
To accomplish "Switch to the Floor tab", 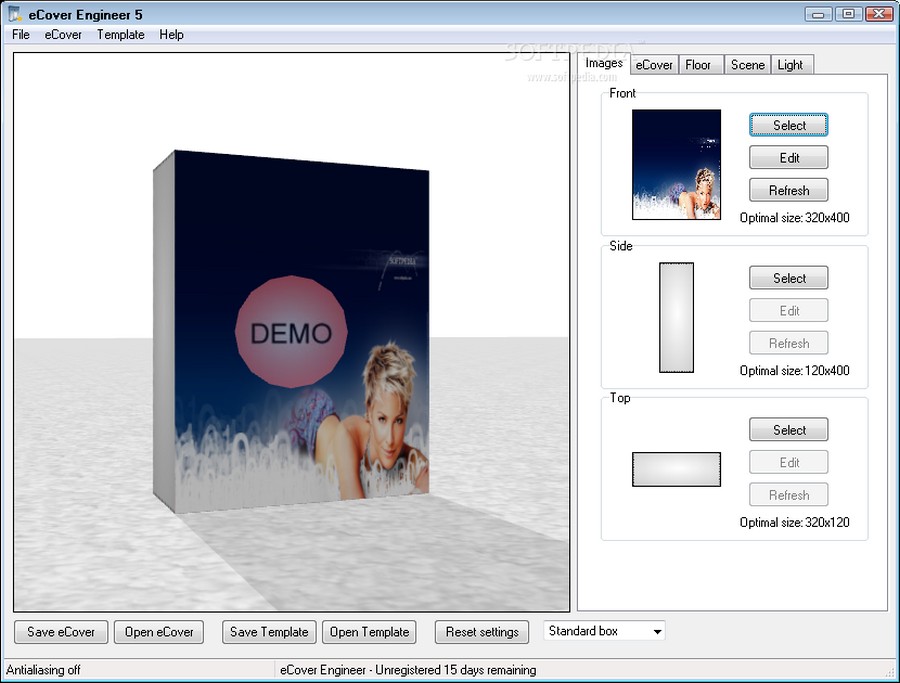I will coord(698,65).
